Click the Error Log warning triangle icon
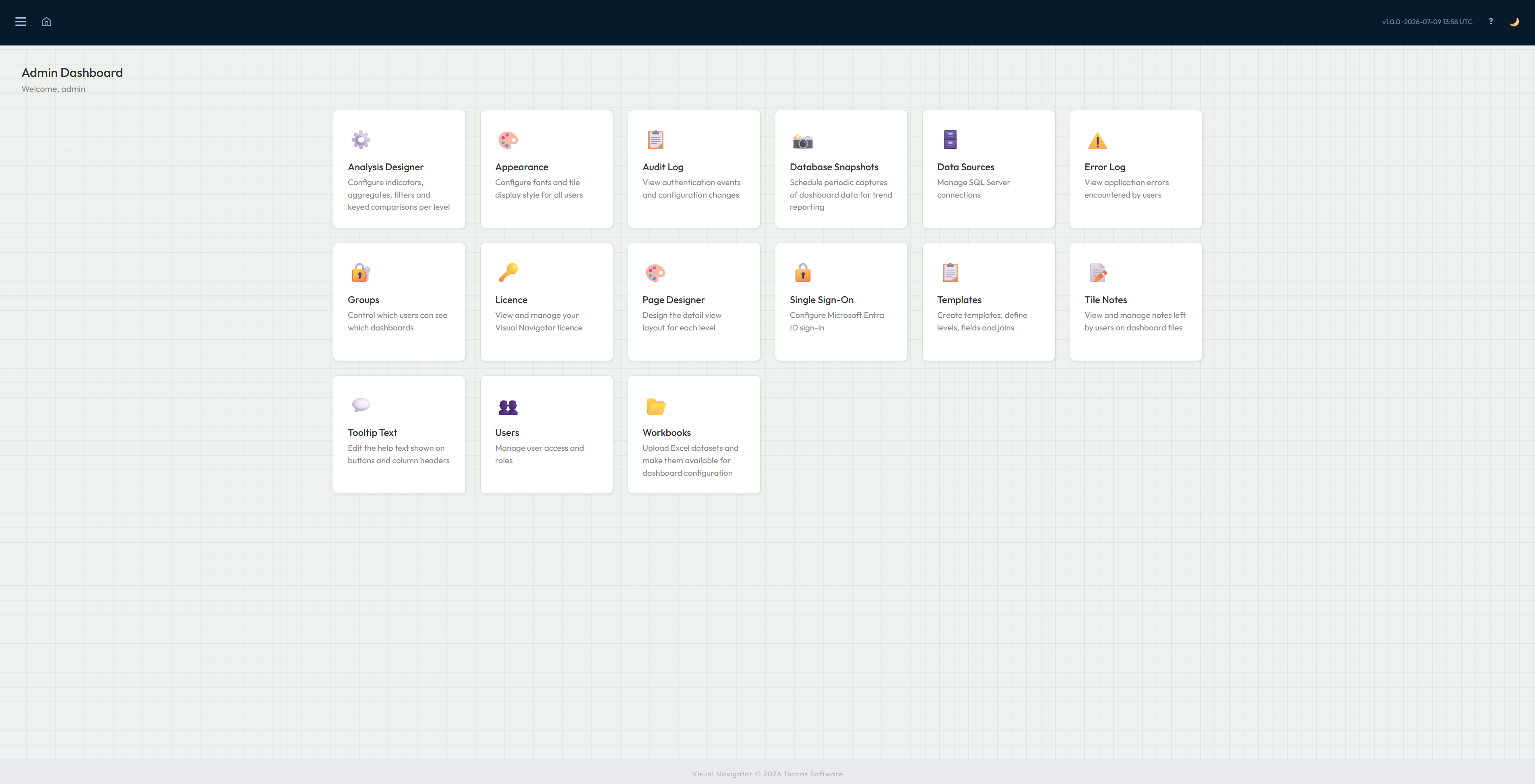Viewport: 1535px width, 784px height. click(1097, 140)
